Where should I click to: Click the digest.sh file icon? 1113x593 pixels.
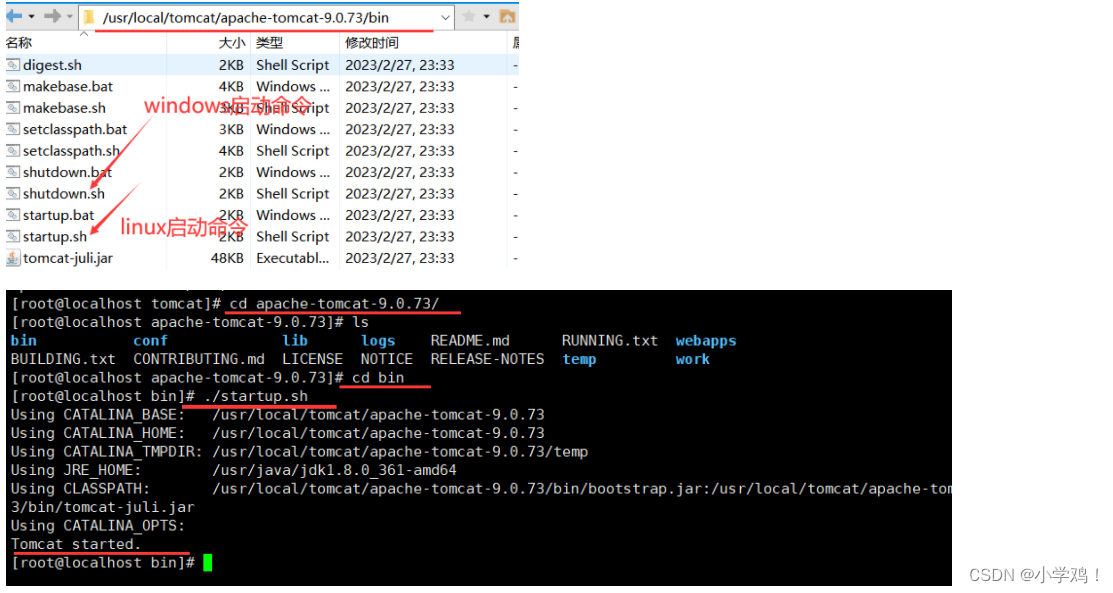13,65
